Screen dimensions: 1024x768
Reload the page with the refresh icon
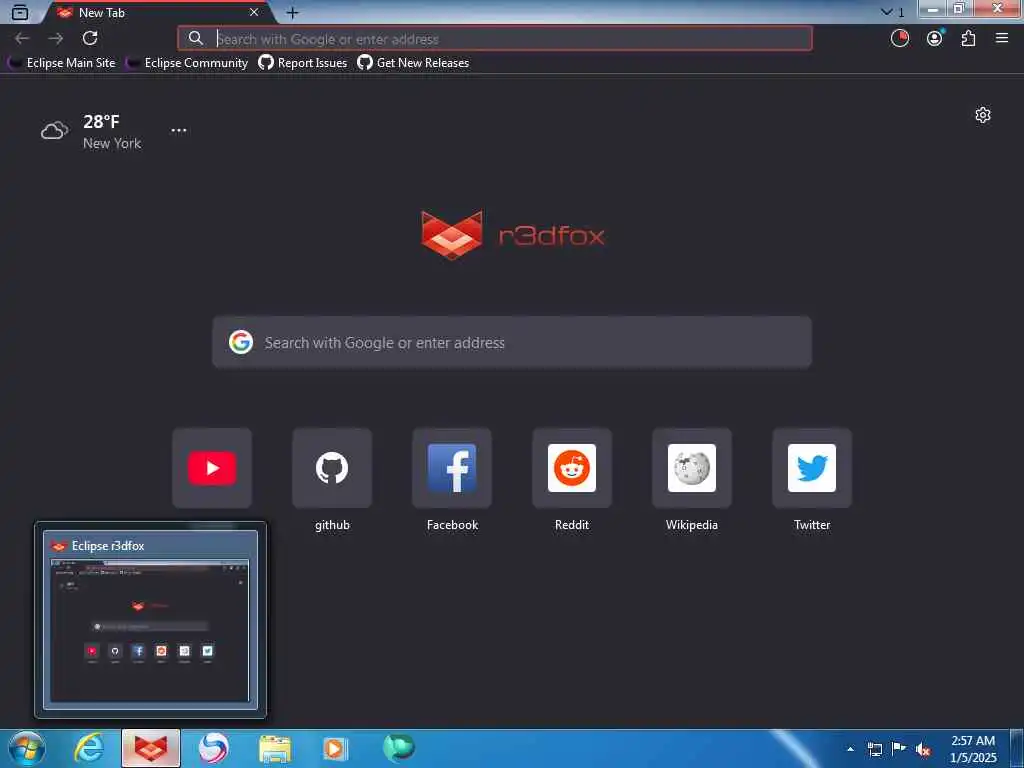point(90,39)
